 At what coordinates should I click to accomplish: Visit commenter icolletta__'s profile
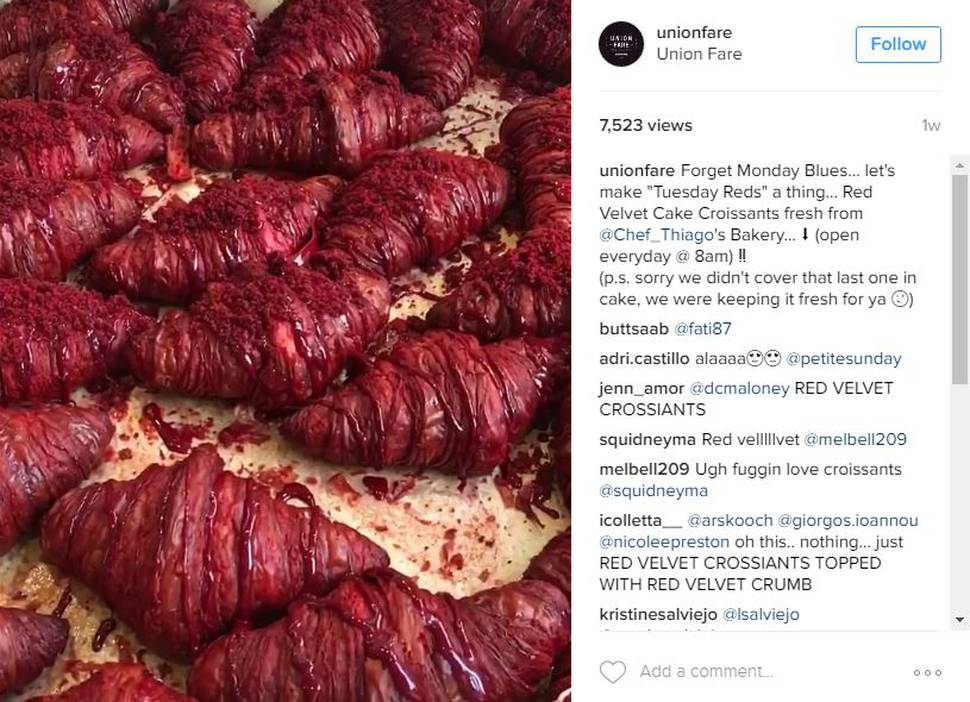(640, 521)
